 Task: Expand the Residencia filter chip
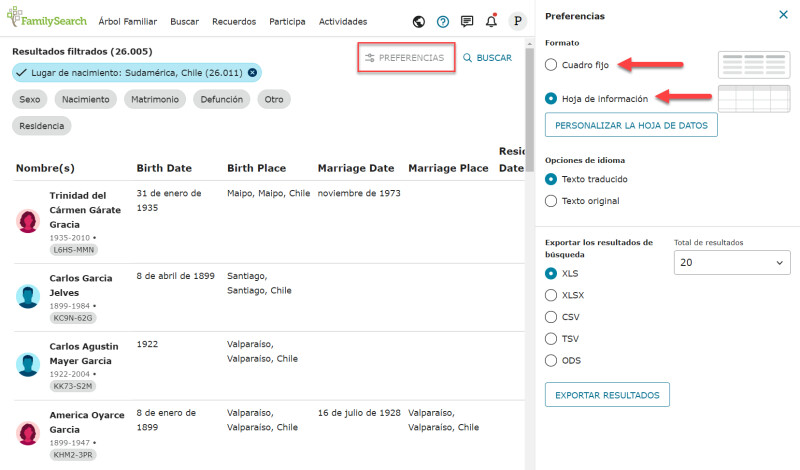point(42,126)
